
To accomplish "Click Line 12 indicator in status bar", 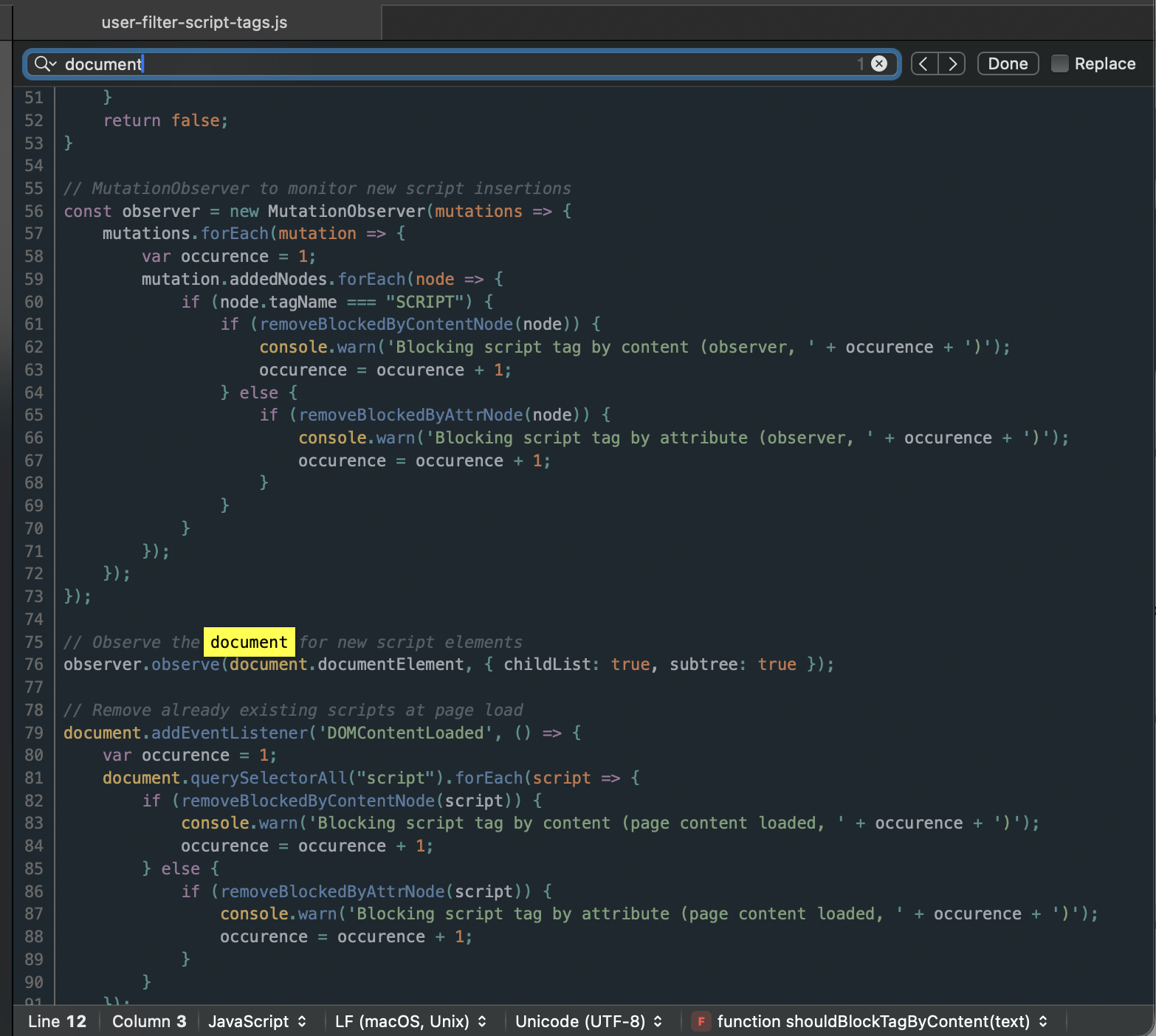I will point(57,1021).
